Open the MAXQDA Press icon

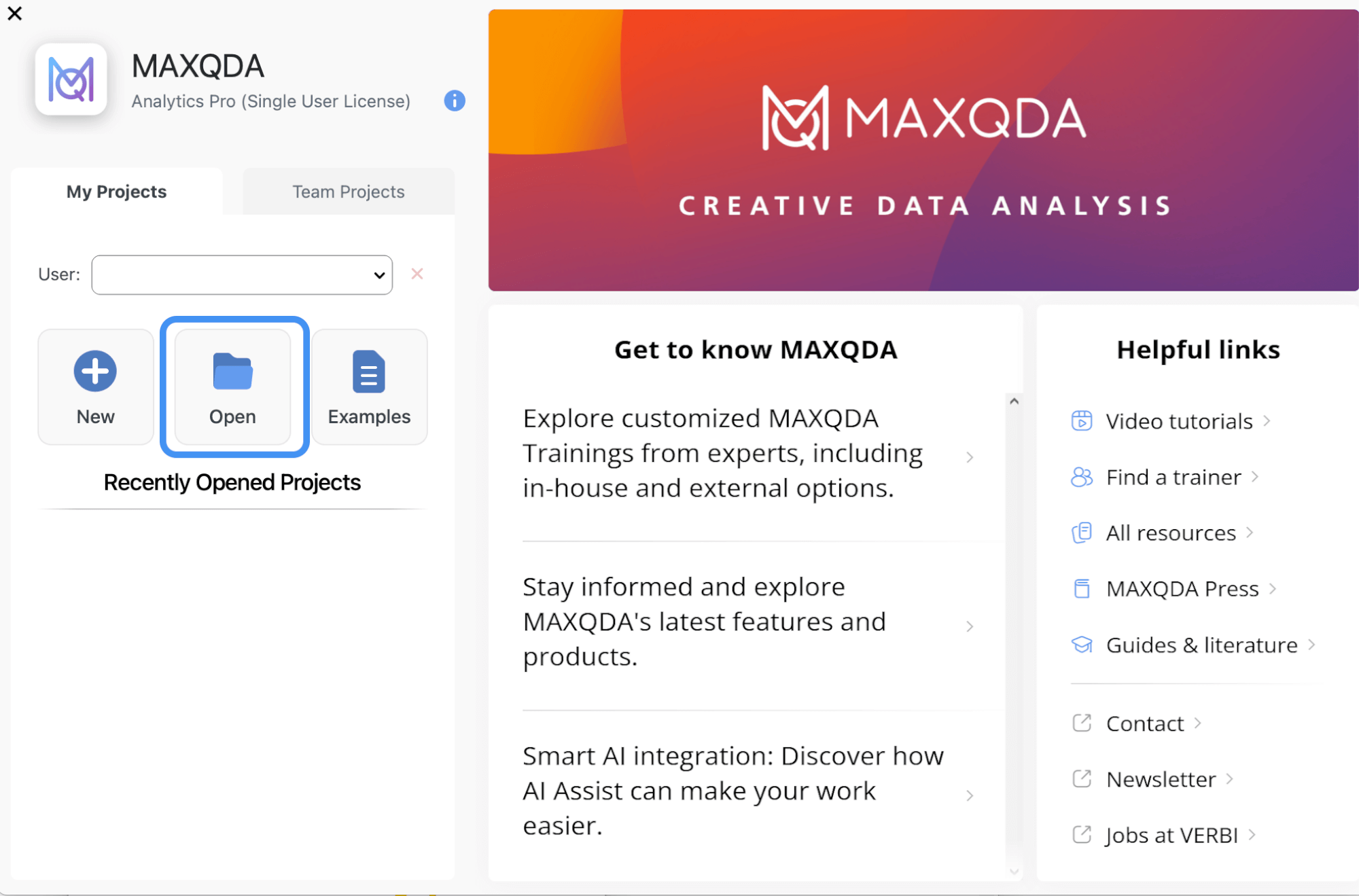pyautogui.click(x=1082, y=588)
